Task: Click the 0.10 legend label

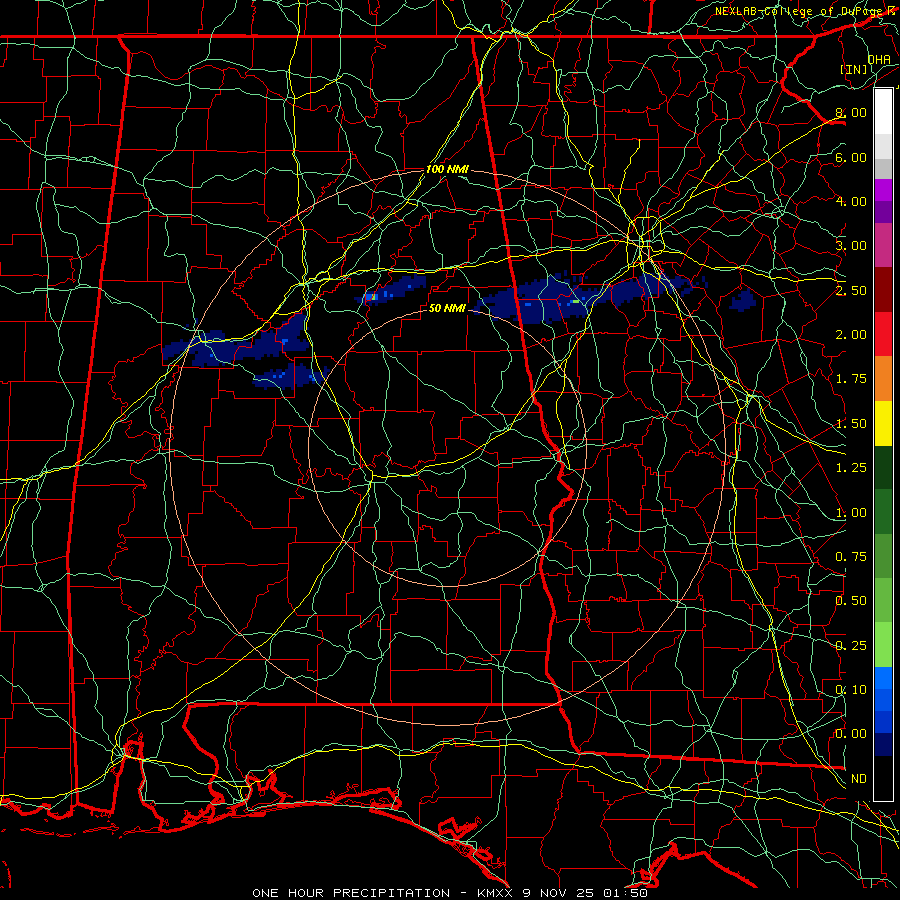Action: [851, 690]
